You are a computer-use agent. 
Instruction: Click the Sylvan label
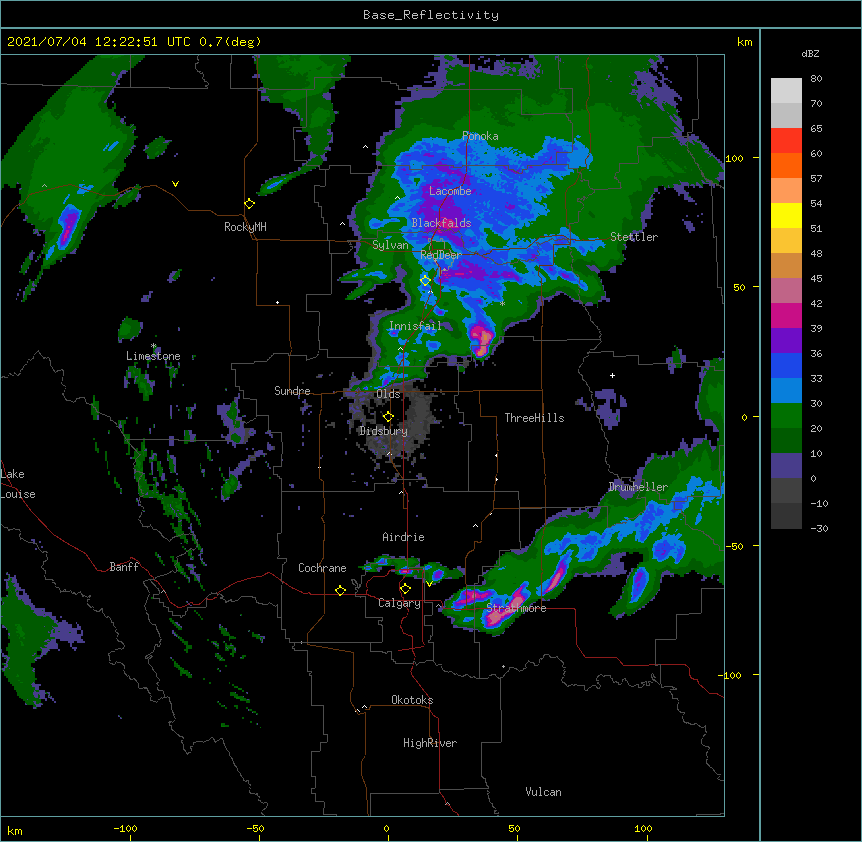click(x=390, y=245)
